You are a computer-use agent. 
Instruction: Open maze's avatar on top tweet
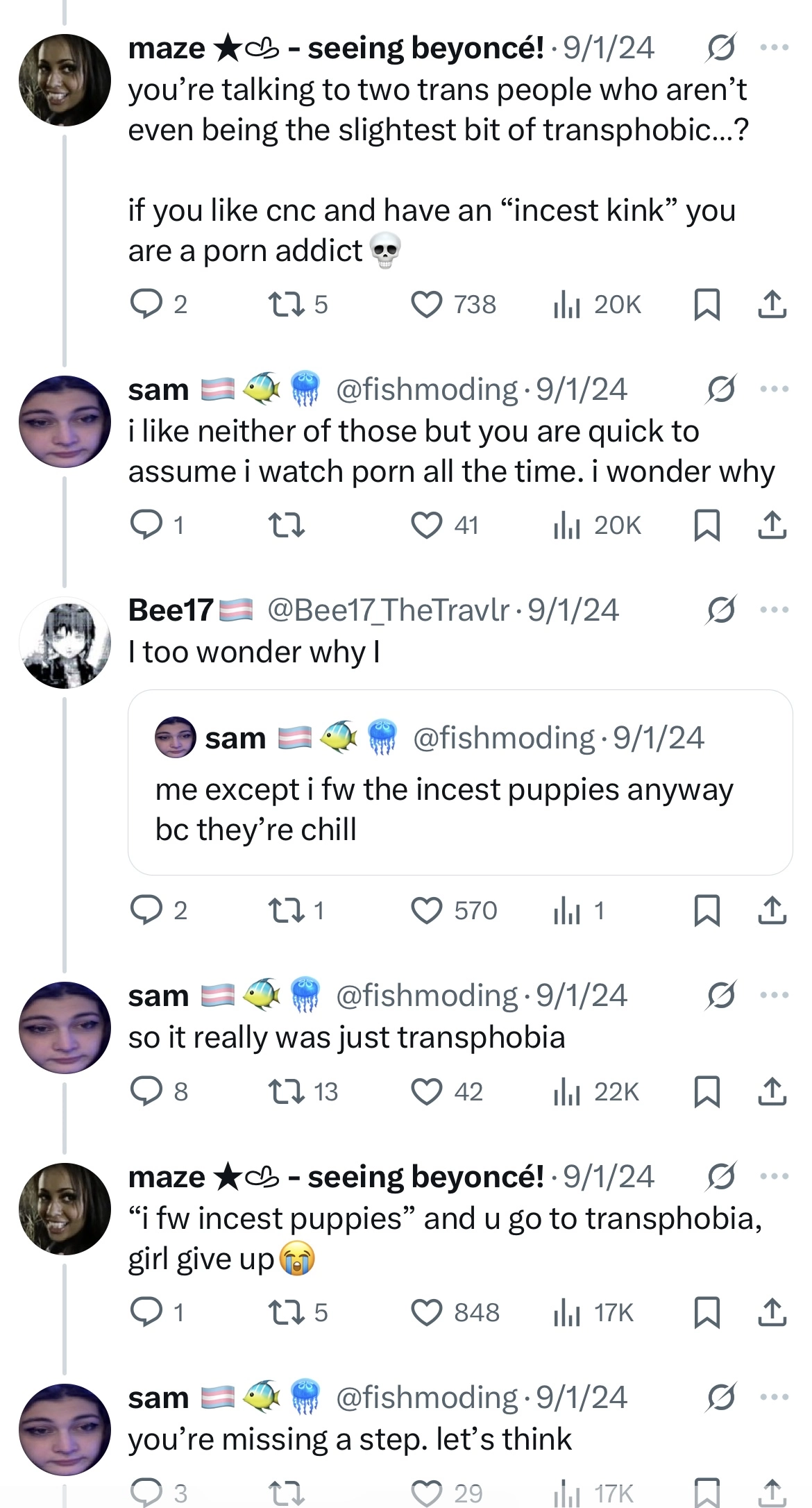[x=65, y=80]
